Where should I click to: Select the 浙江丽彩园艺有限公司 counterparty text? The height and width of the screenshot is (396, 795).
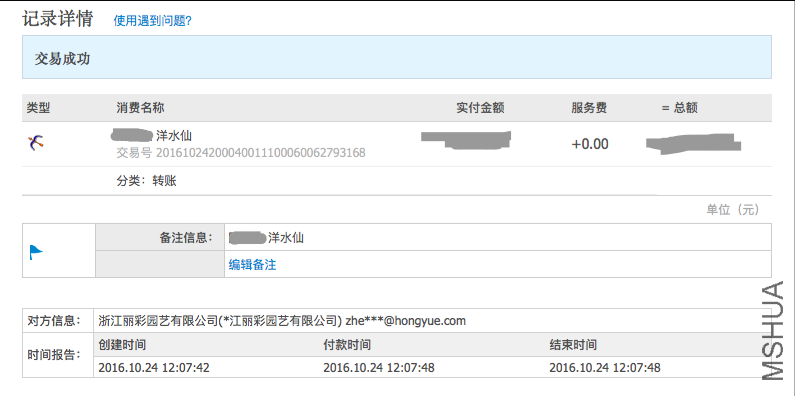pyautogui.click(x=157, y=320)
